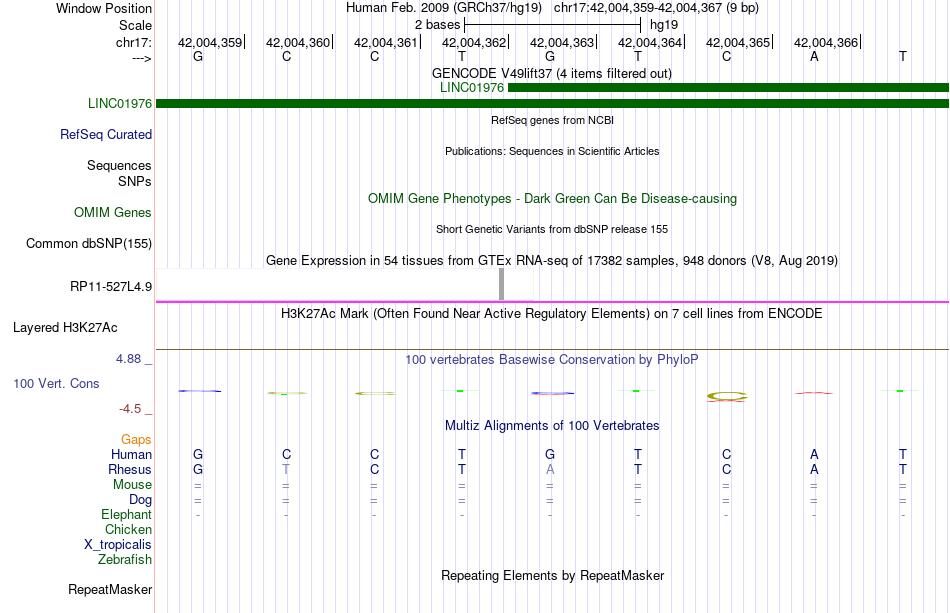Click the gray T mismatch in Rhesus row
Screen dimensions: 950x613
point(286,469)
